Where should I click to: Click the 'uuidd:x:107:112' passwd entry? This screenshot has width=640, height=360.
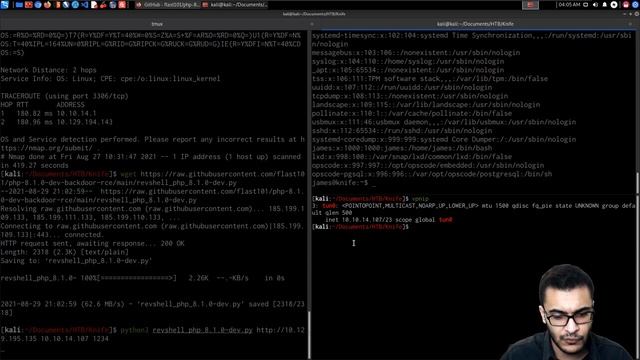[x=402, y=87]
